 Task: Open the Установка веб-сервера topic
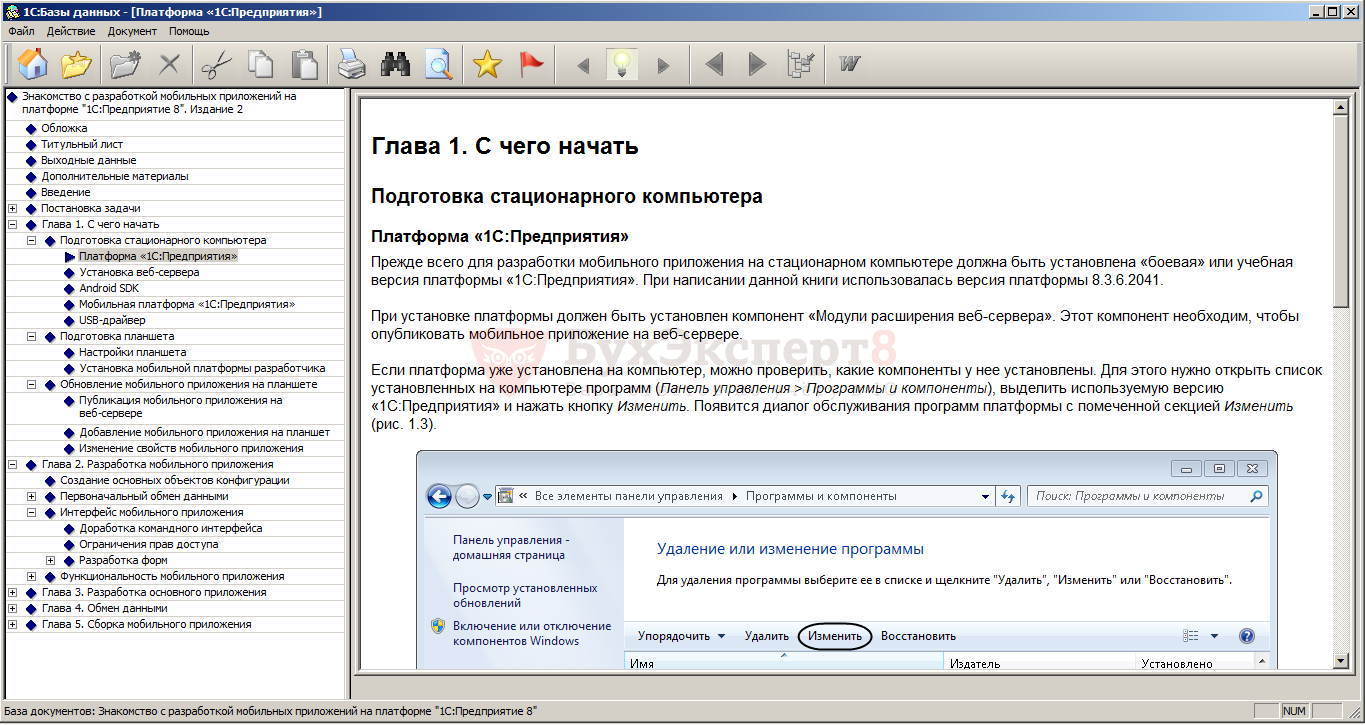pyautogui.click(x=139, y=272)
